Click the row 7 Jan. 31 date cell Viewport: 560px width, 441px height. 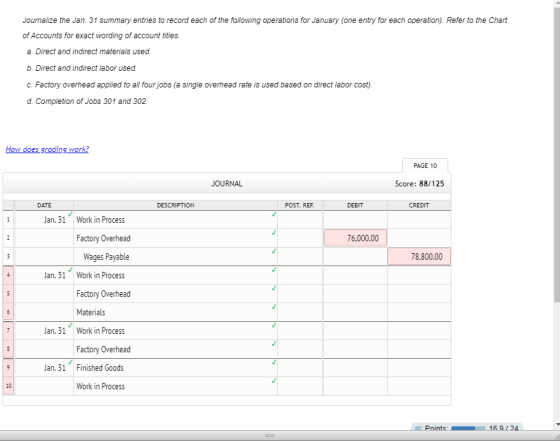point(44,331)
